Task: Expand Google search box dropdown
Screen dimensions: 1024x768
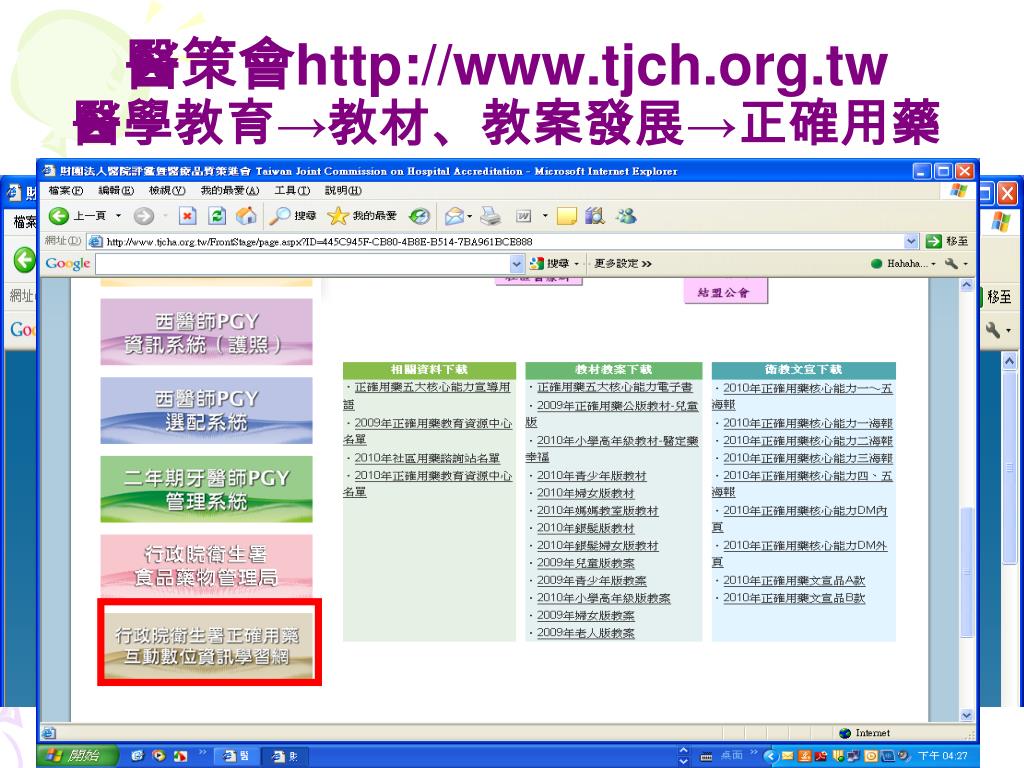Action: [517, 264]
